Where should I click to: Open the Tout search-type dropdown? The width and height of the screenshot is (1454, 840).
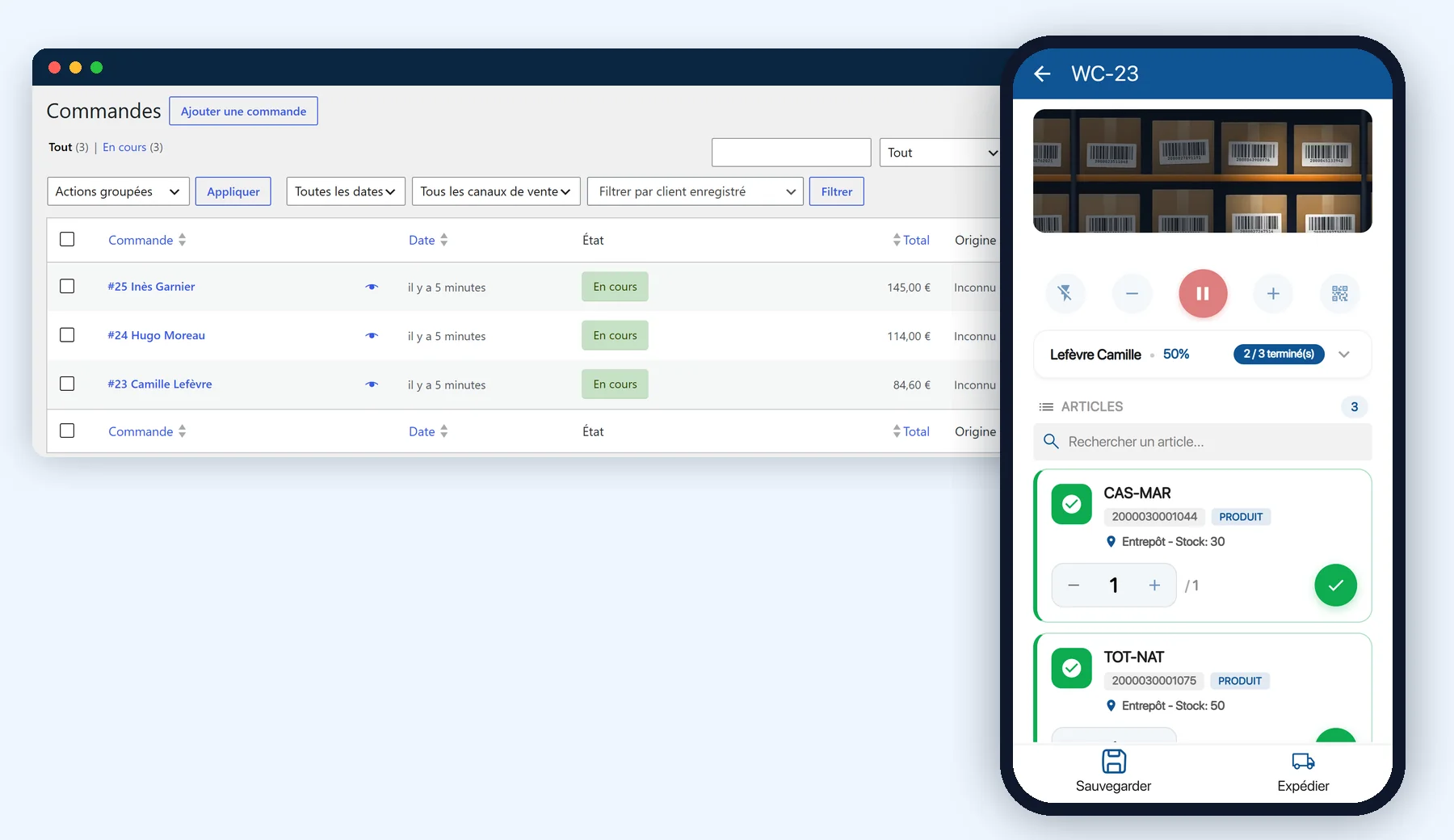[941, 153]
